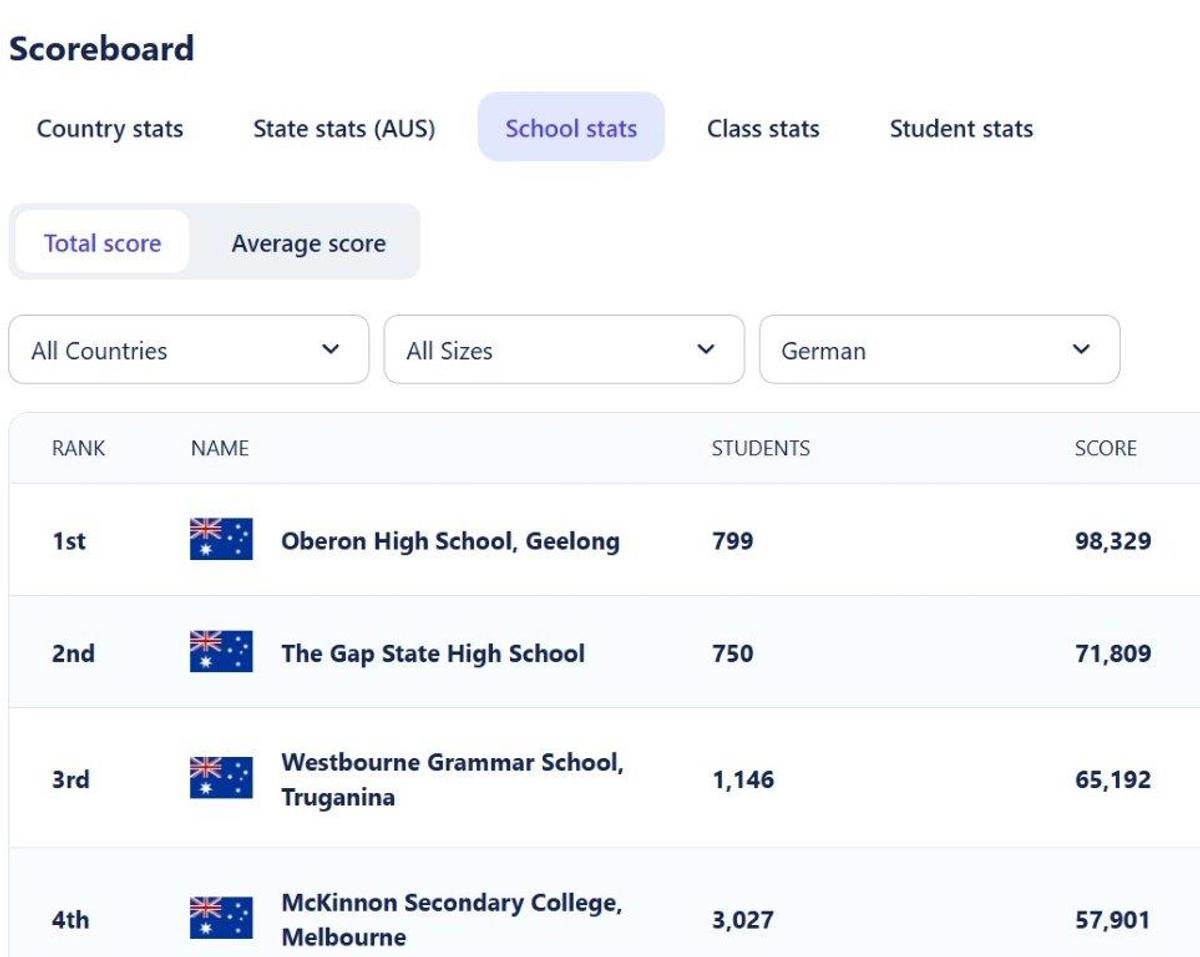Click The Gap State High School name

(x=432, y=653)
